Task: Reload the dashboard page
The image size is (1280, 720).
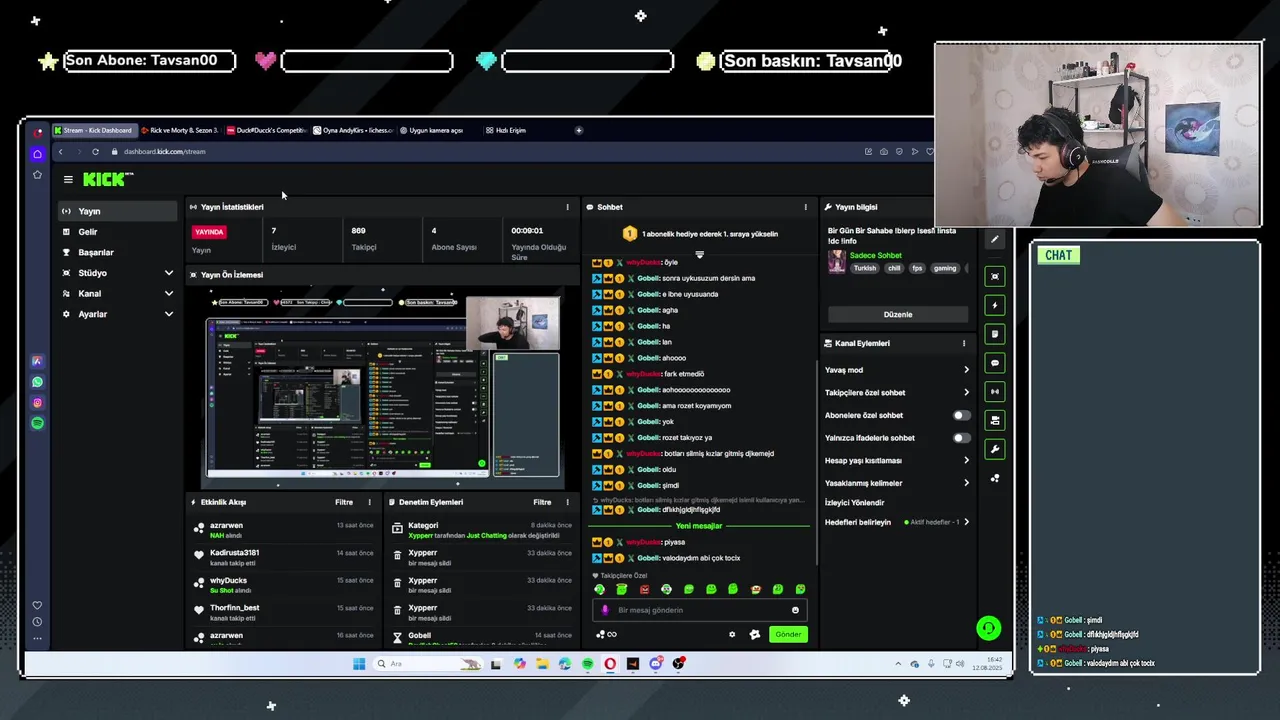Action: click(x=95, y=152)
